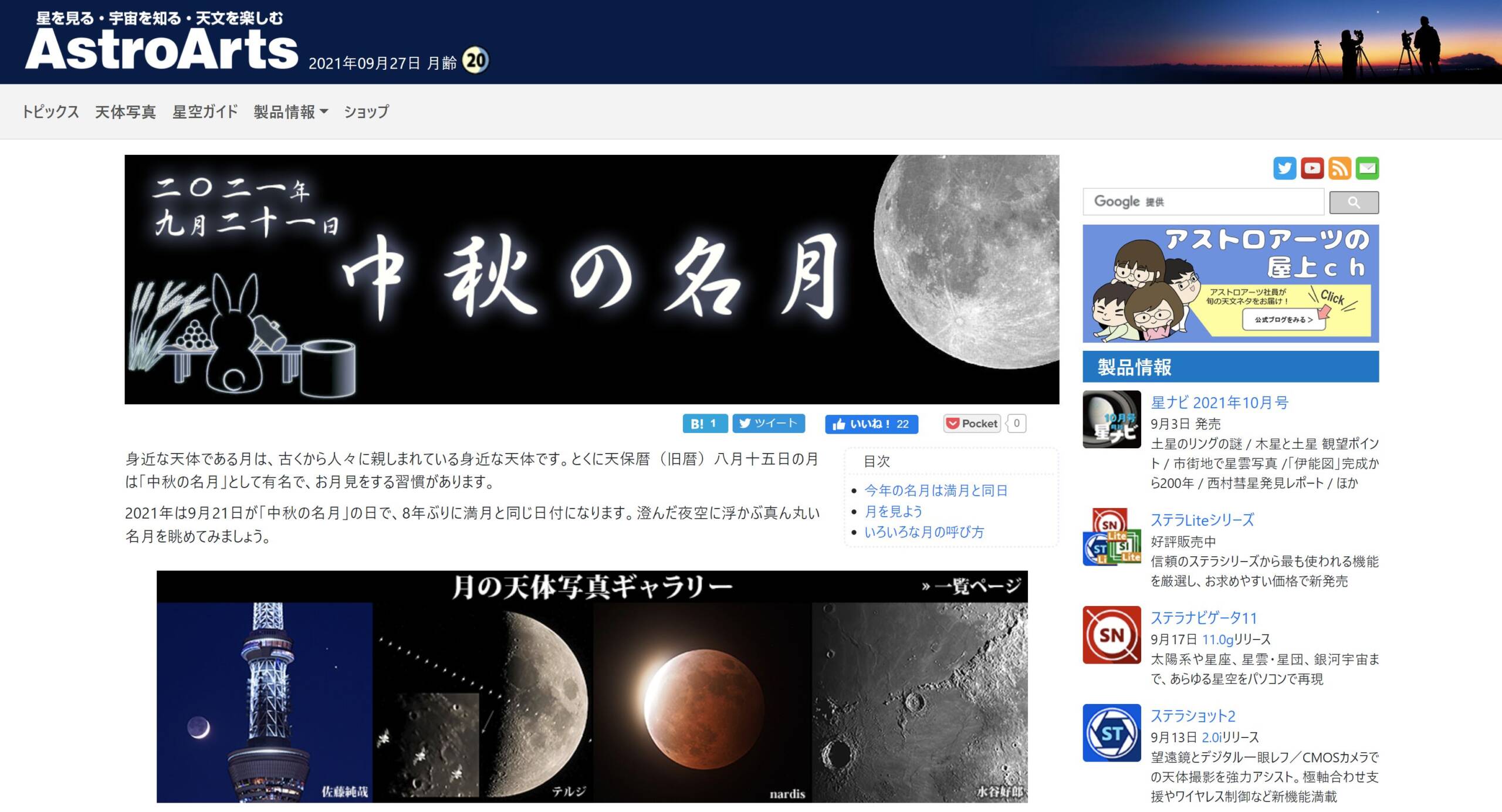Save the page with Pocket button
Image resolution: width=1502 pixels, height=812 pixels.
pos(971,424)
